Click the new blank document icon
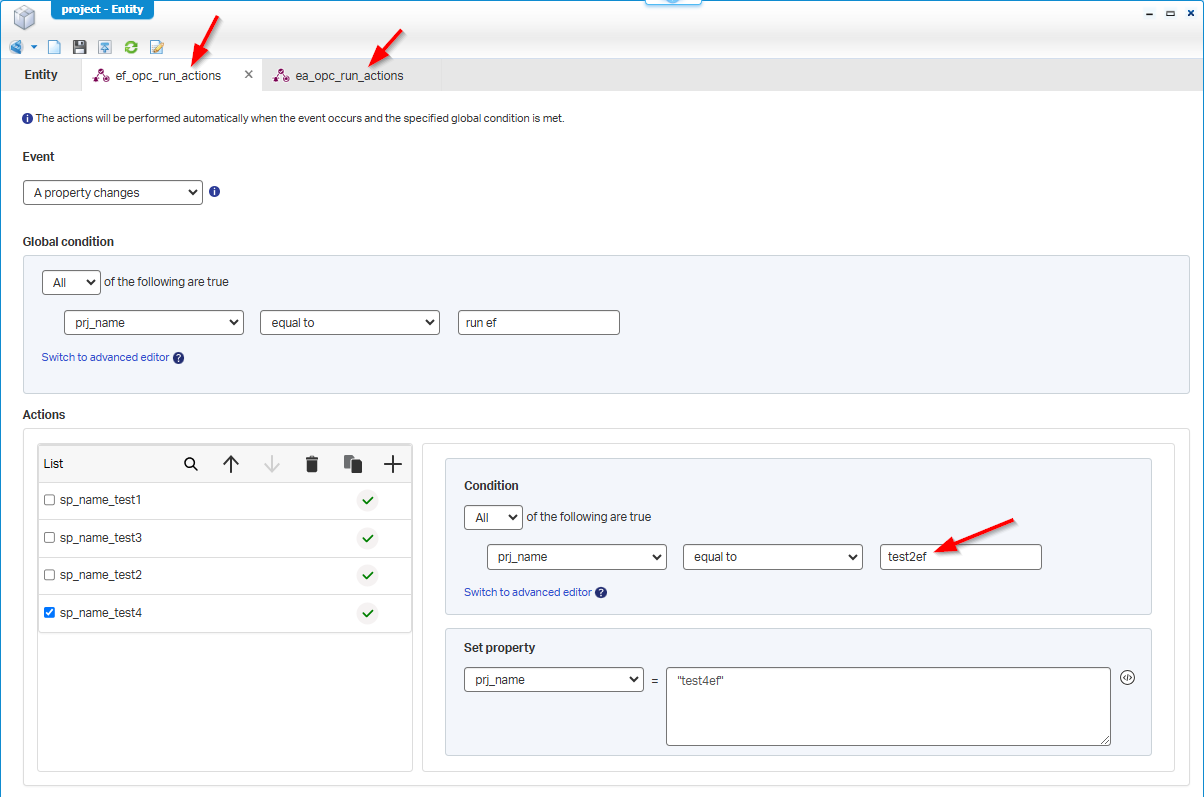 [55, 47]
